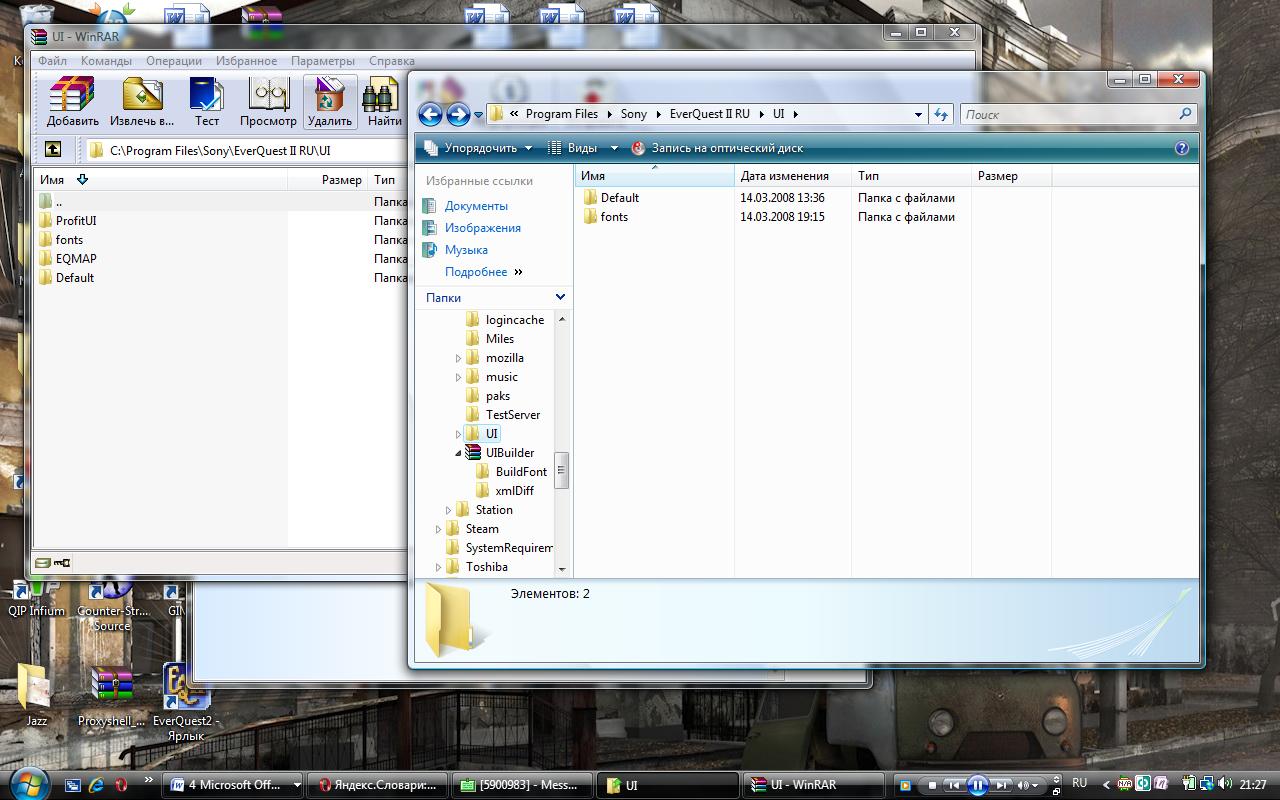The width and height of the screenshot is (1280, 800).
Task: Open the Команды menu in WinRAR
Action: (x=106, y=61)
